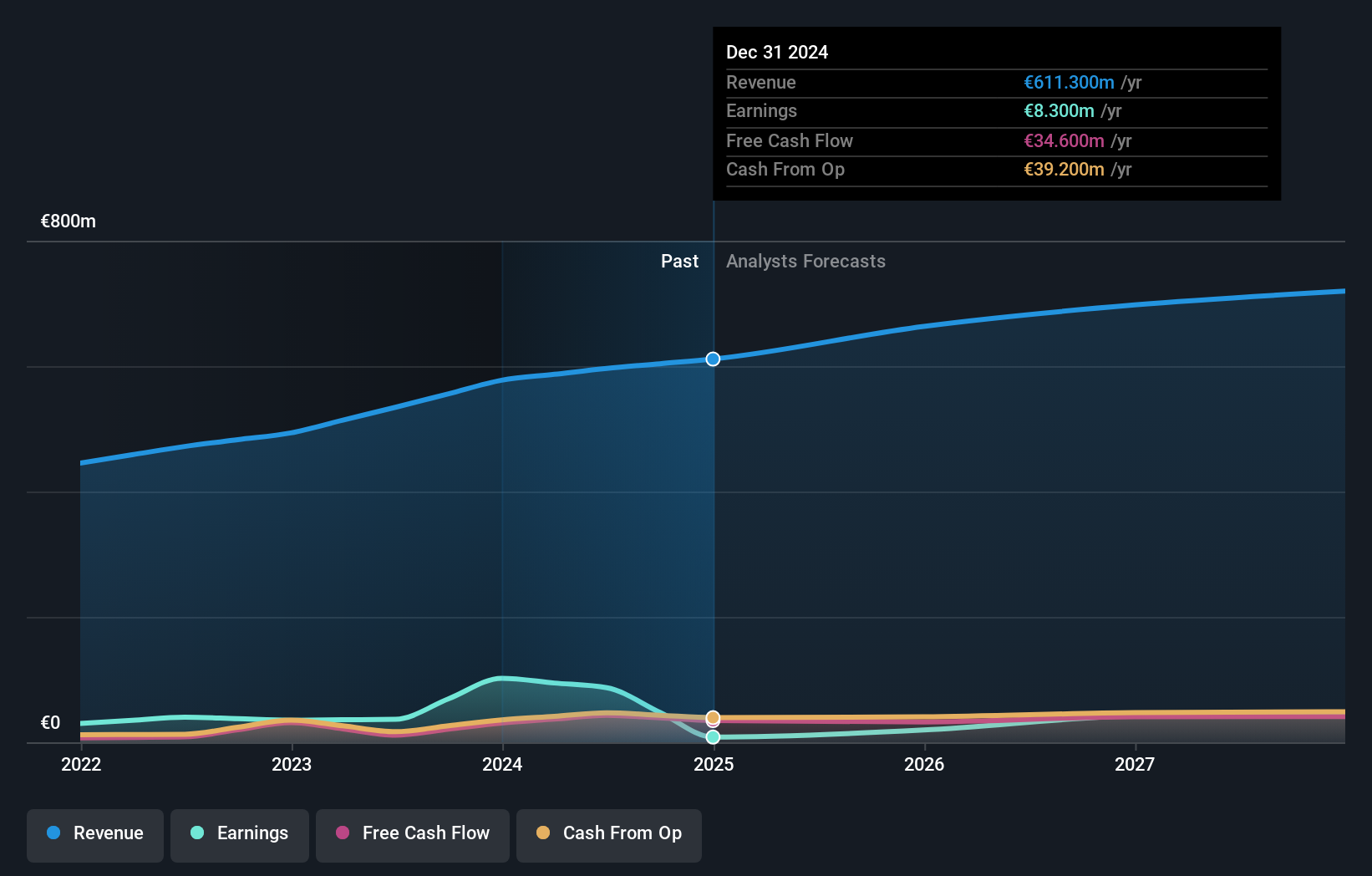Click the blue Revenue legend icon
This screenshot has height=876, width=1372.
click(x=52, y=833)
